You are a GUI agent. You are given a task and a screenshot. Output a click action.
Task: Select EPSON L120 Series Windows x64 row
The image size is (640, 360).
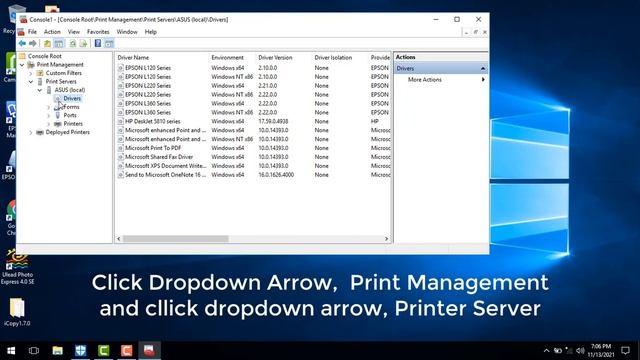(253, 68)
